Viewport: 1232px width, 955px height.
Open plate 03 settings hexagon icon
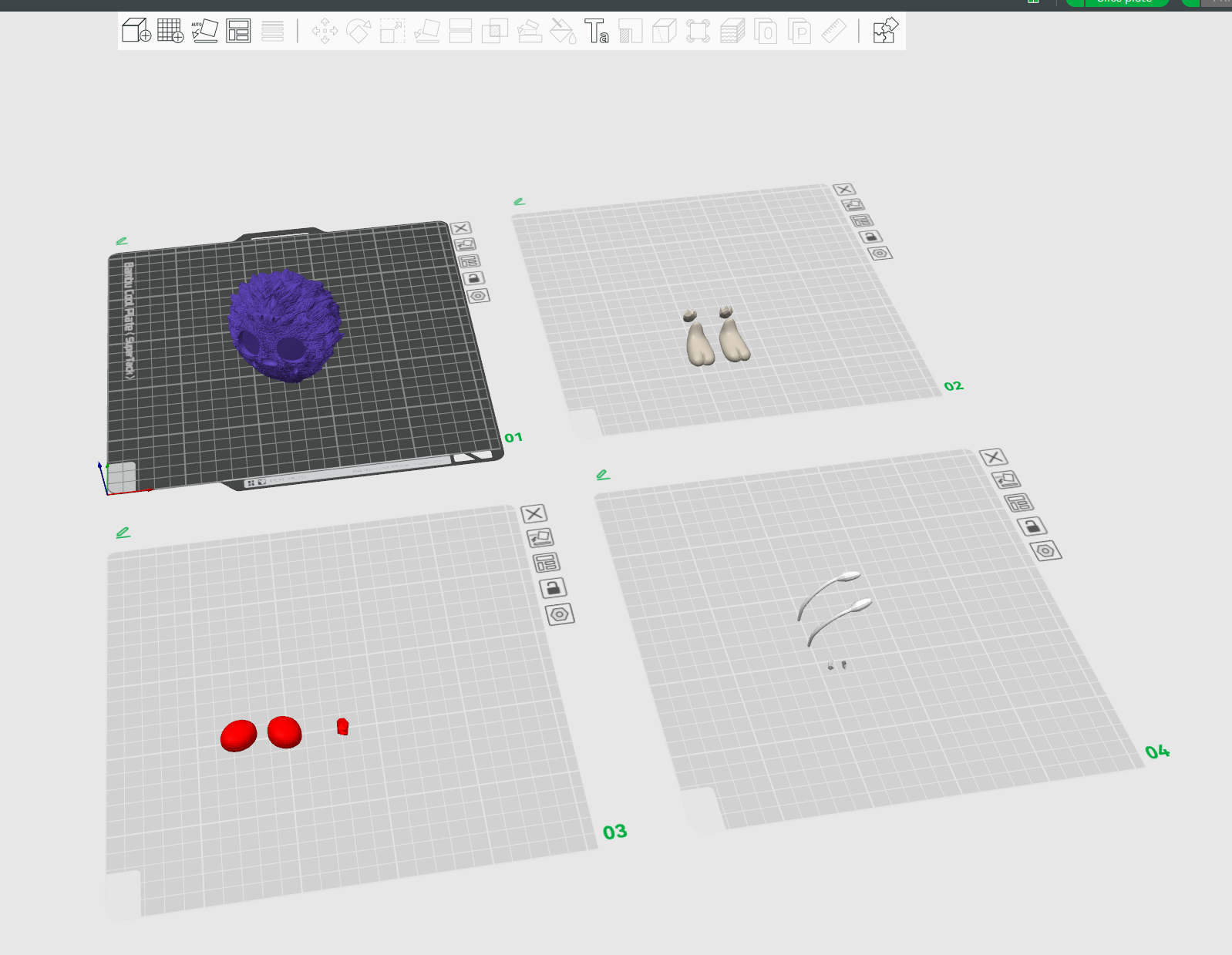(x=560, y=614)
